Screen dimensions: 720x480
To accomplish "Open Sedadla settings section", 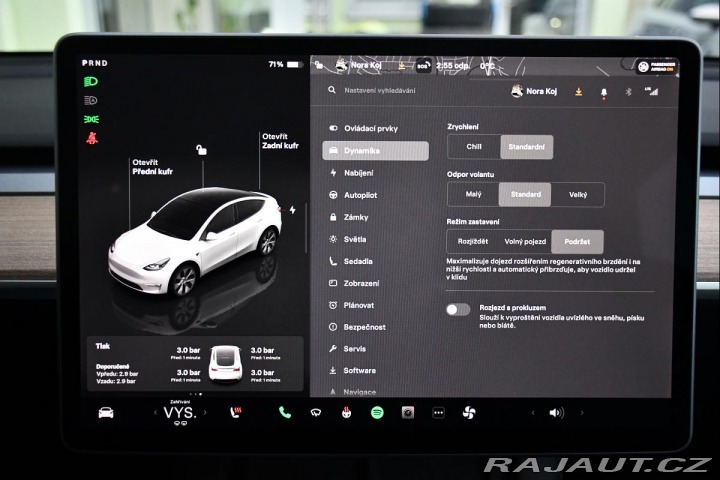I will tap(376, 261).
